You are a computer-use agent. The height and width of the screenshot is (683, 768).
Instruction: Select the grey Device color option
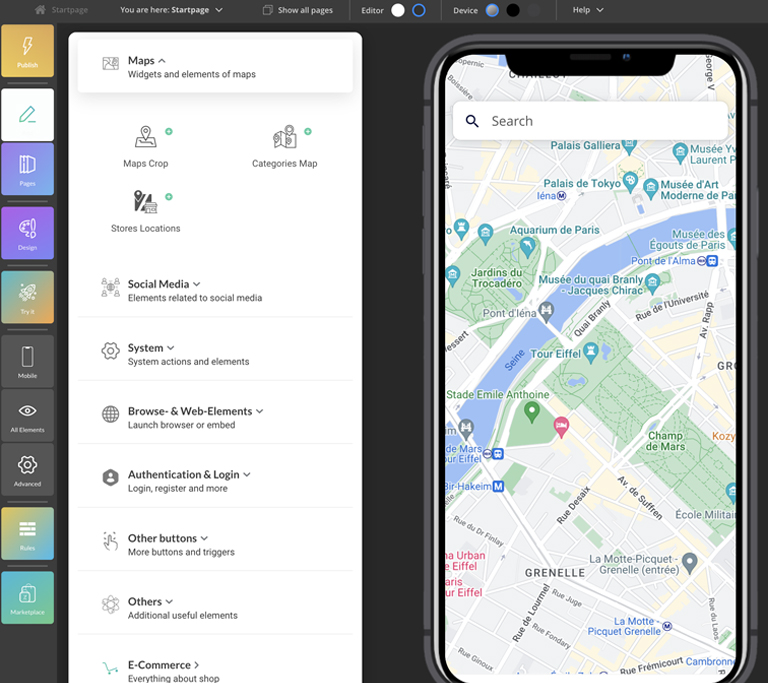pos(492,10)
